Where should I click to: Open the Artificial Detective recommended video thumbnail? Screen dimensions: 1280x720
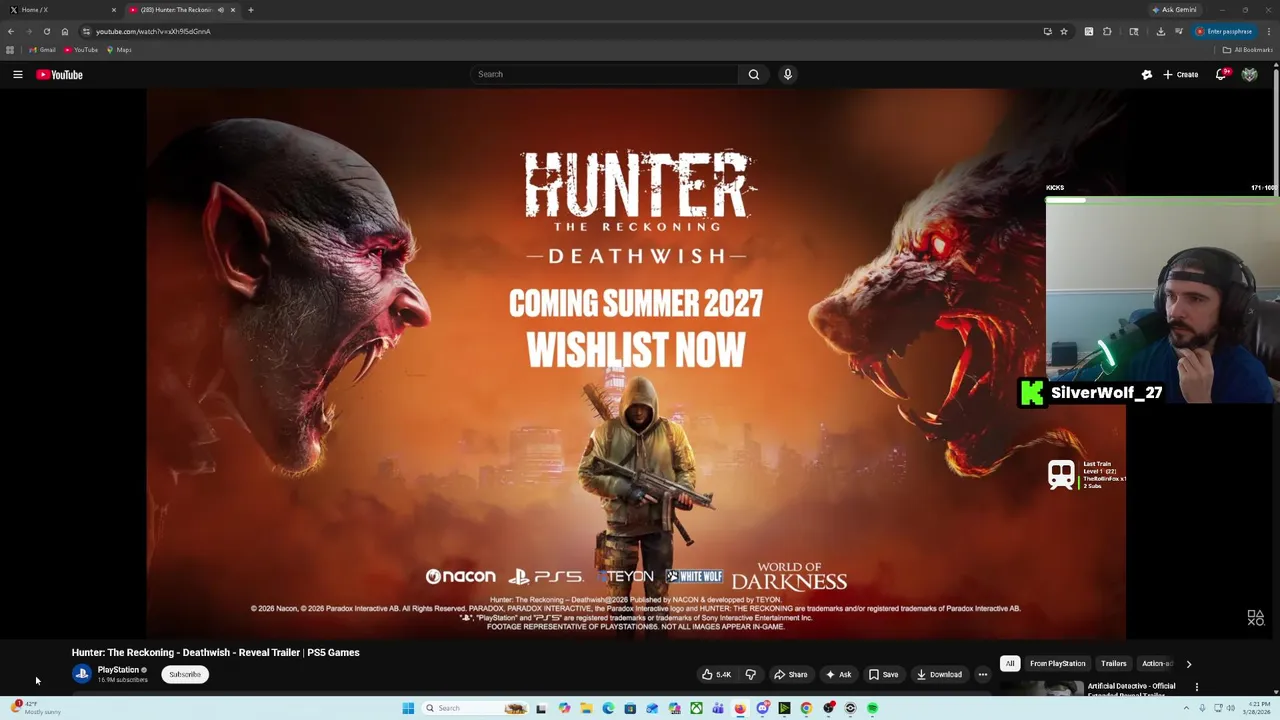(1041, 688)
